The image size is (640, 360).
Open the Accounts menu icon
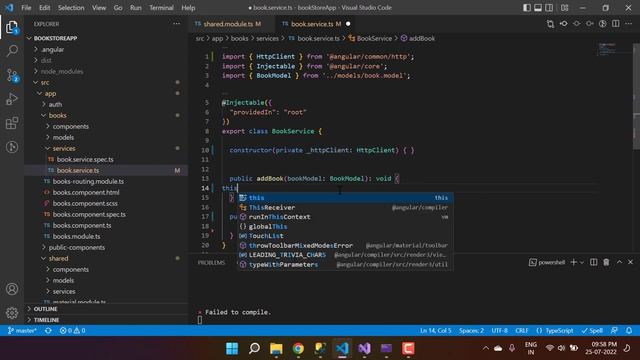[x=12, y=289]
